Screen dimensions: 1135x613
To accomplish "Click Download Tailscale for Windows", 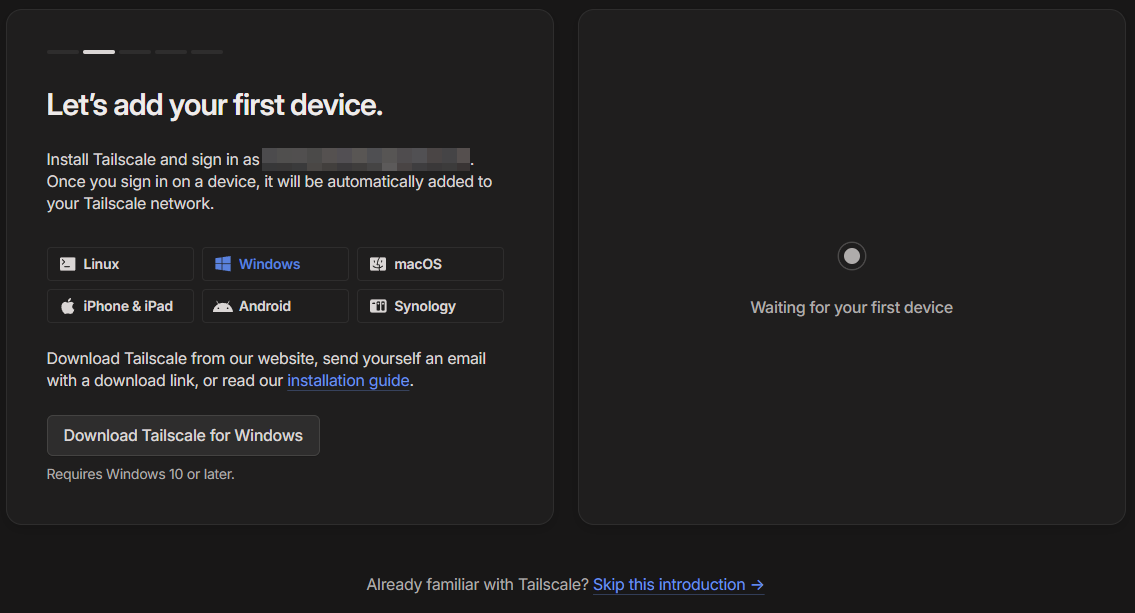I will pos(183,436).
